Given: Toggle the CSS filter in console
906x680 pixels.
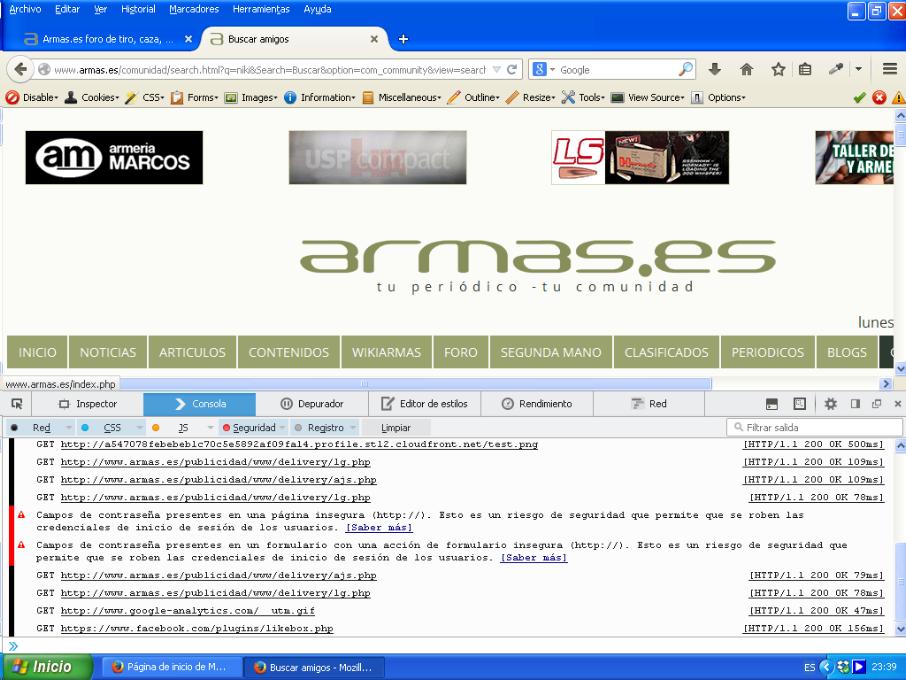Looking at the screenshot, I should click(112, 427).
